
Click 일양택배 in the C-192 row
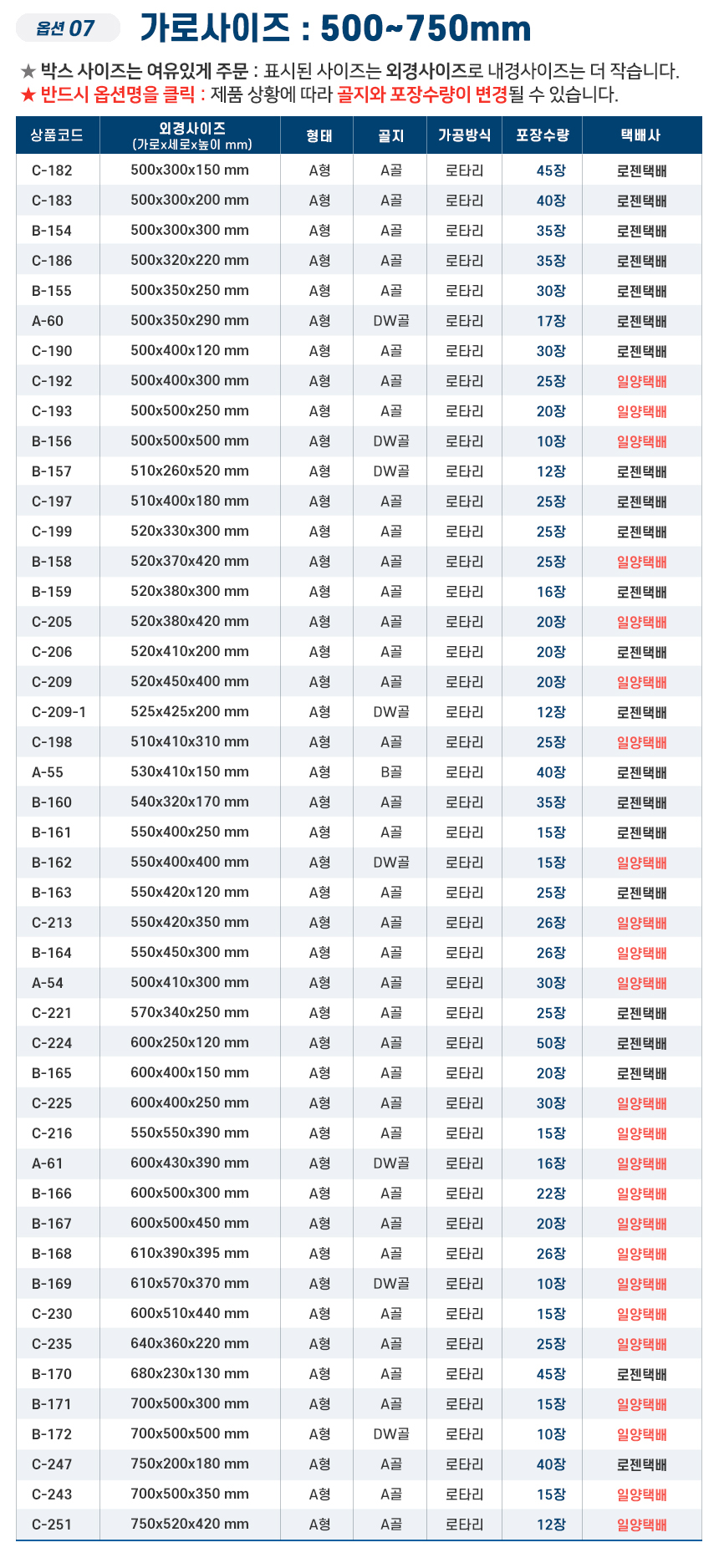641,381
